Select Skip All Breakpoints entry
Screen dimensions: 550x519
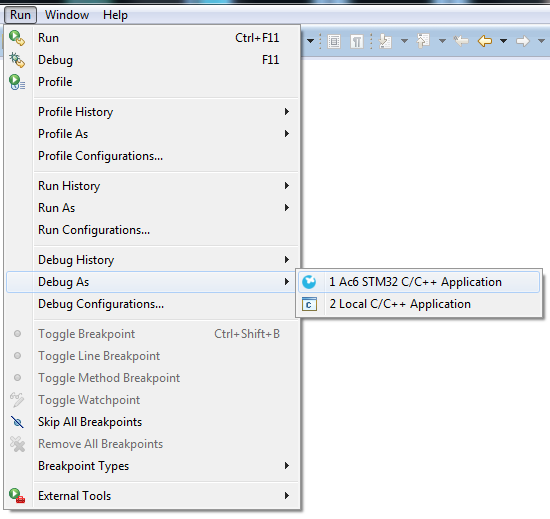point(152,422)
